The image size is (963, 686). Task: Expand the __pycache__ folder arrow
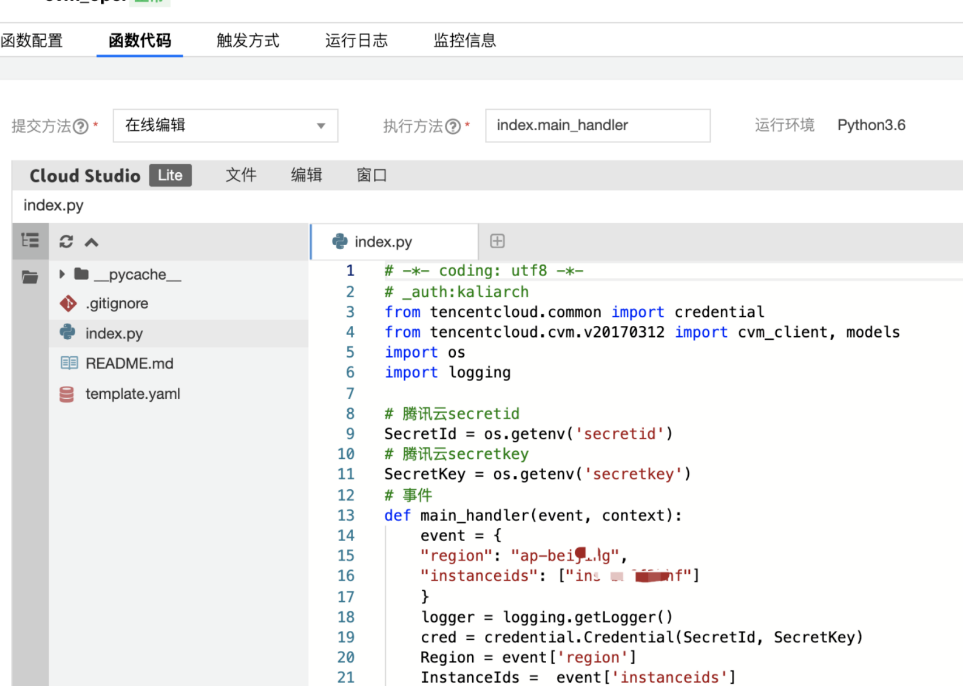[x=61, y=274]
